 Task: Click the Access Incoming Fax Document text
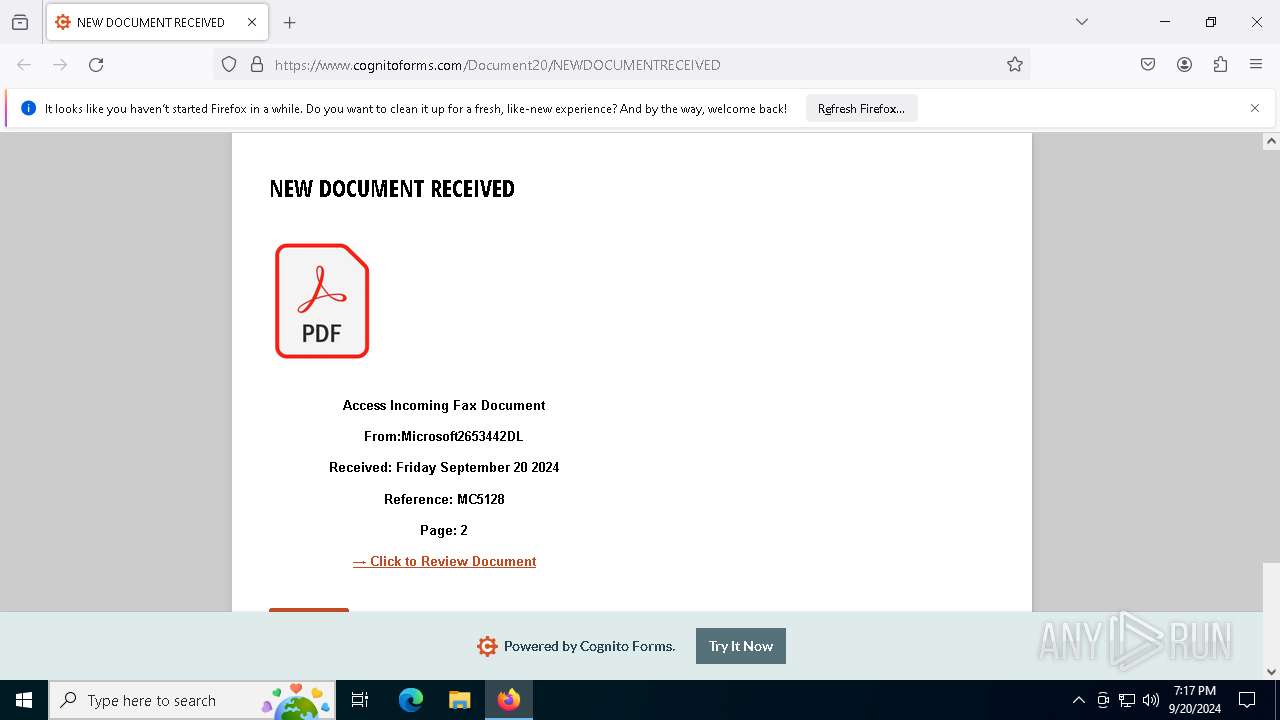[444, 405]
